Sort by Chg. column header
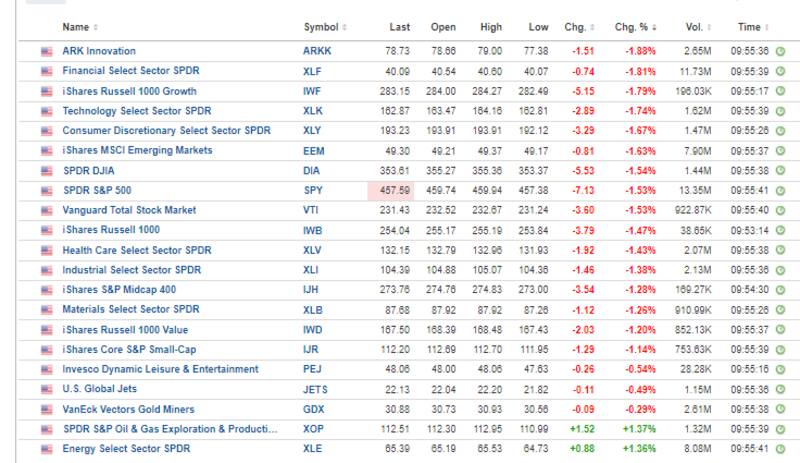Viewport: 800px width, 463px height. 576,27
